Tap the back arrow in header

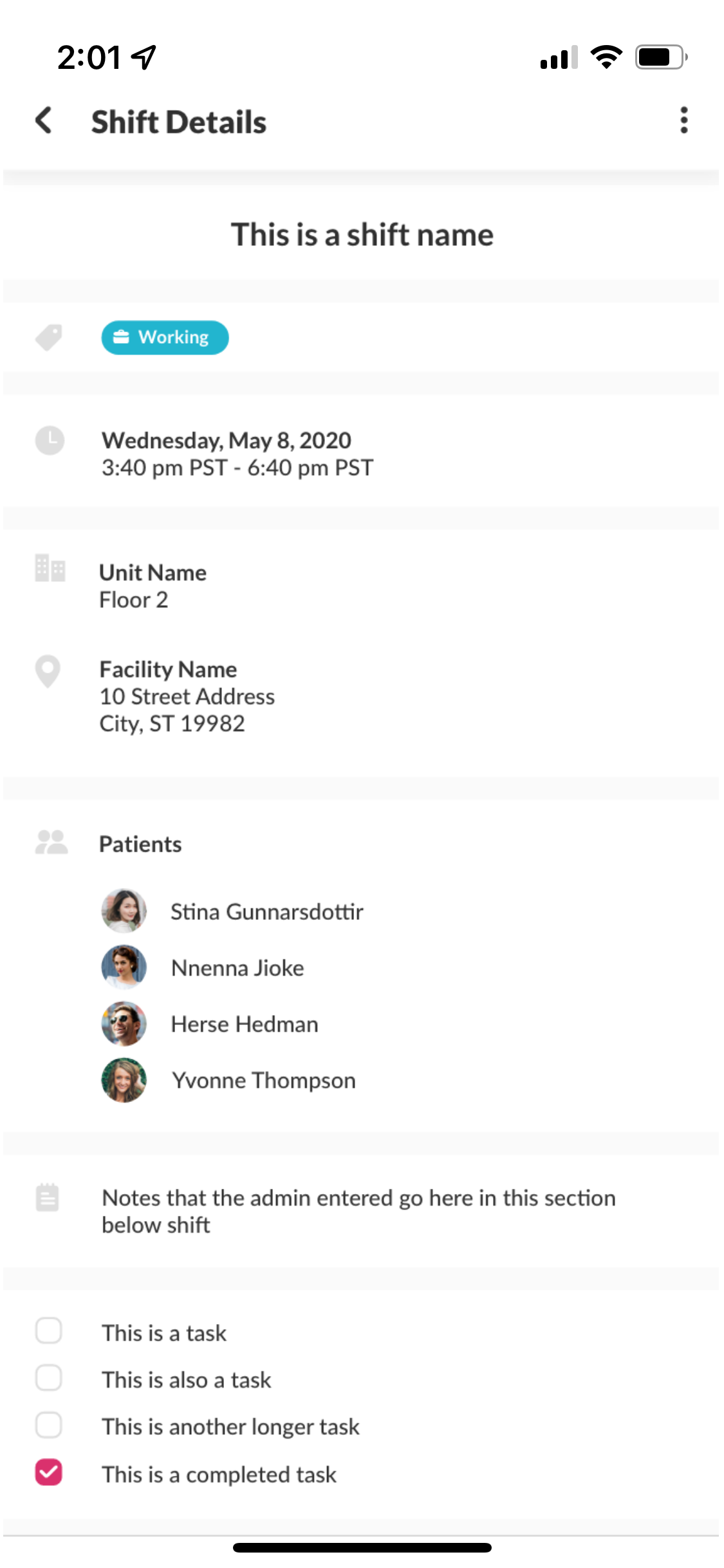(44, 120)
